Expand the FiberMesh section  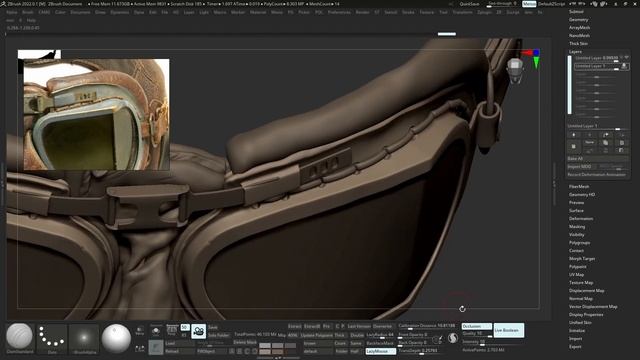(x=579, y=187)
